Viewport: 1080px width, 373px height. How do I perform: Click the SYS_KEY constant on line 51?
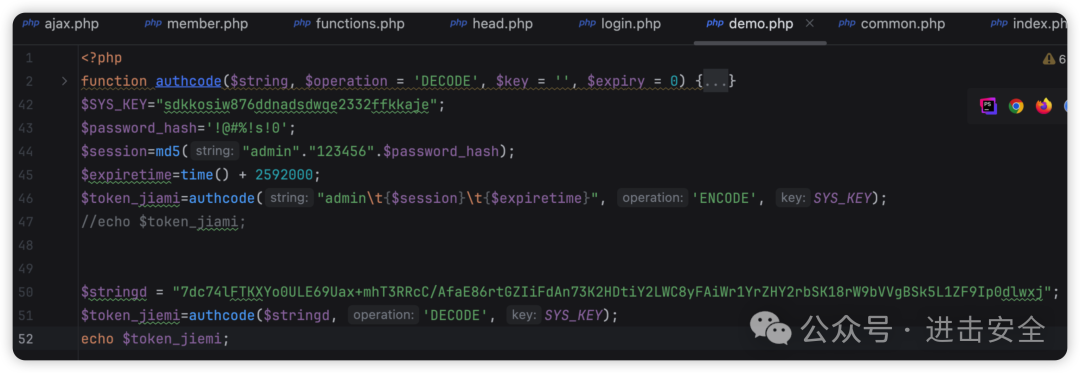[572, 316]
